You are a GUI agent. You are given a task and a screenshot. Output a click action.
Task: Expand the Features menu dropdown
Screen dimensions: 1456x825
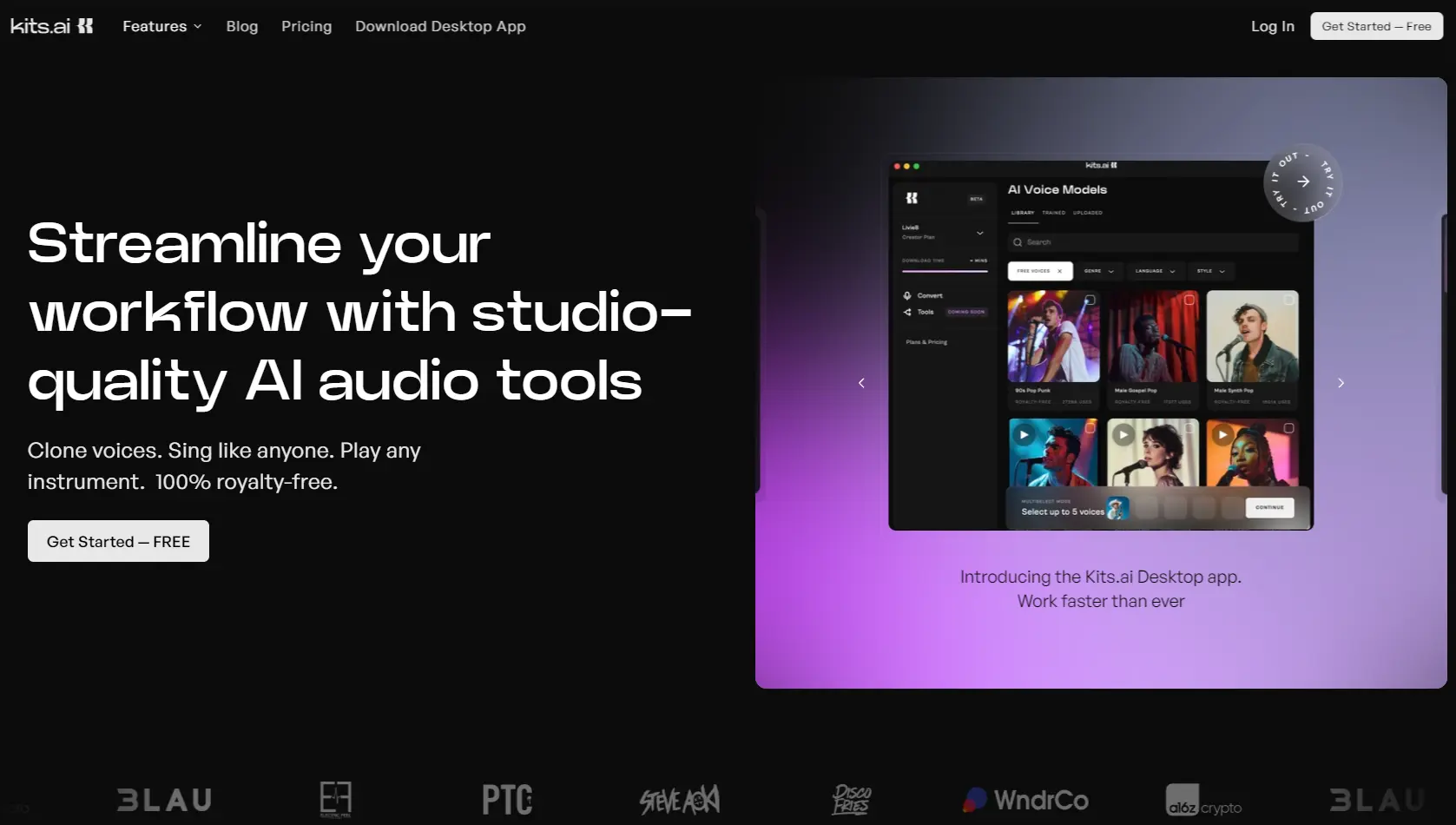pos(161,26)
